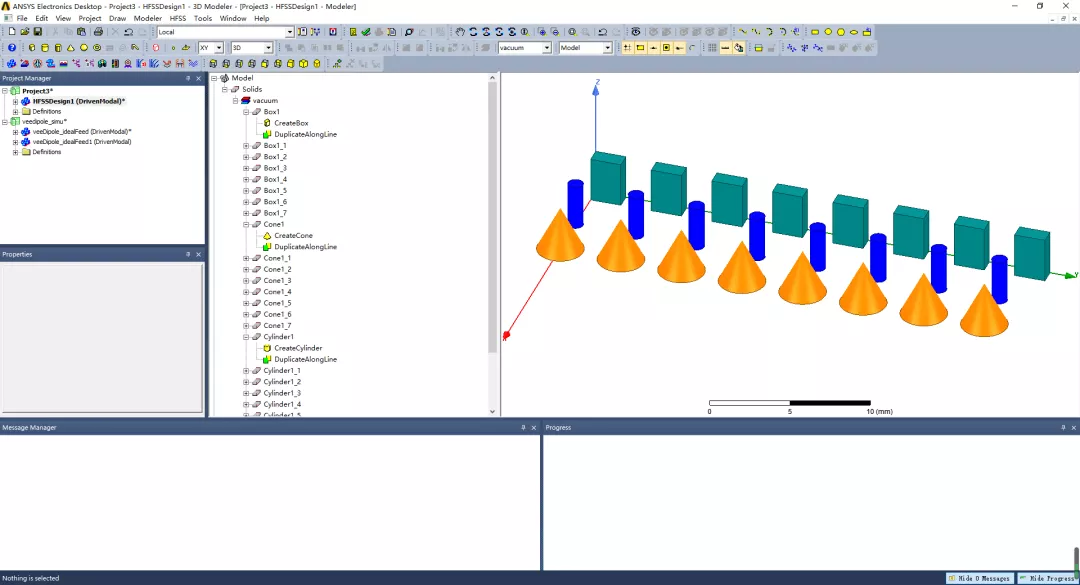Expand the Box1_1 tree node
Viewport: 1080px width, 585px height.
[x=246, y=145]
